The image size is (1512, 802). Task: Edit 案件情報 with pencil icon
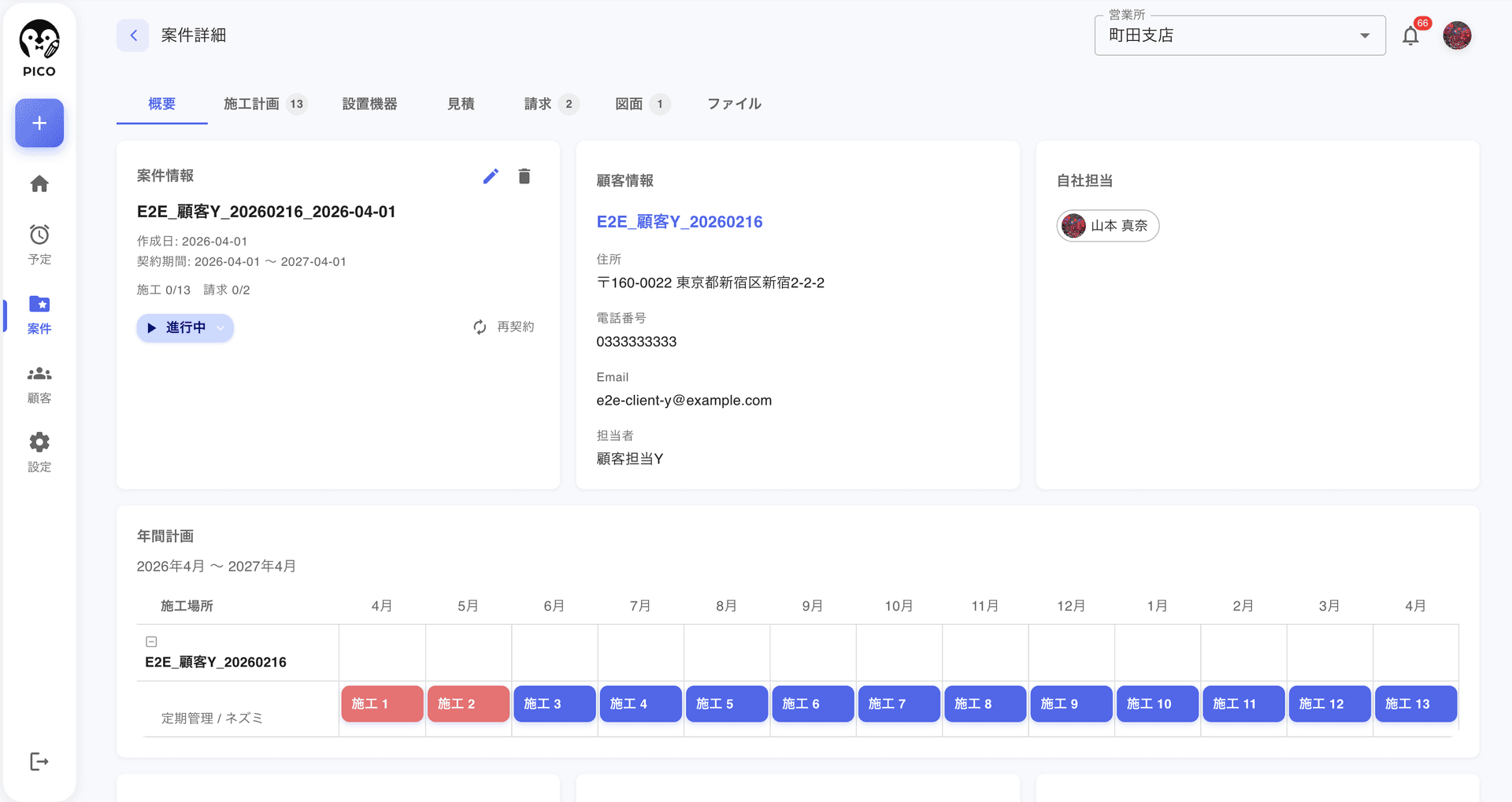pos(491,176)
